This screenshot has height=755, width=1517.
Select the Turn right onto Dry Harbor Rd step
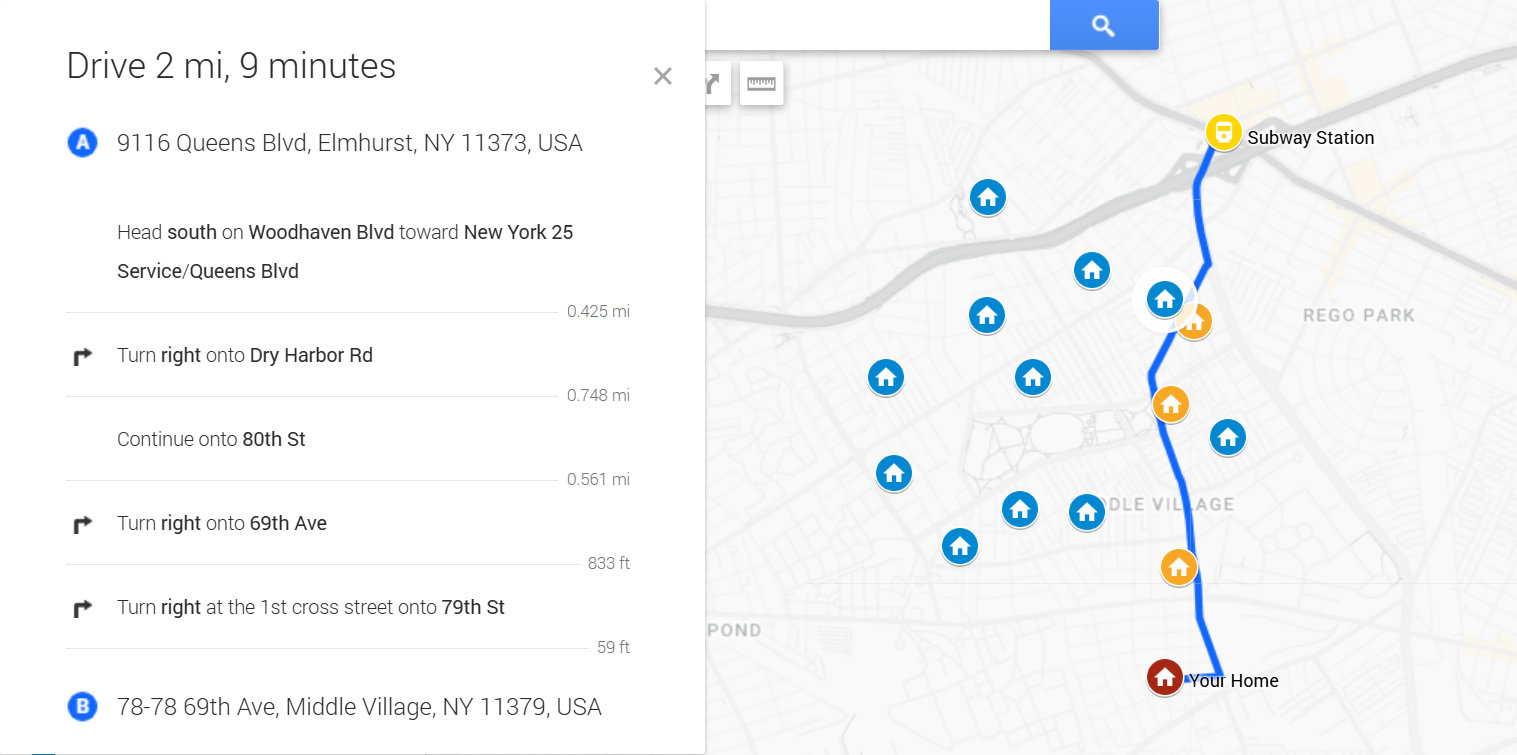click(x=245, y=355)
